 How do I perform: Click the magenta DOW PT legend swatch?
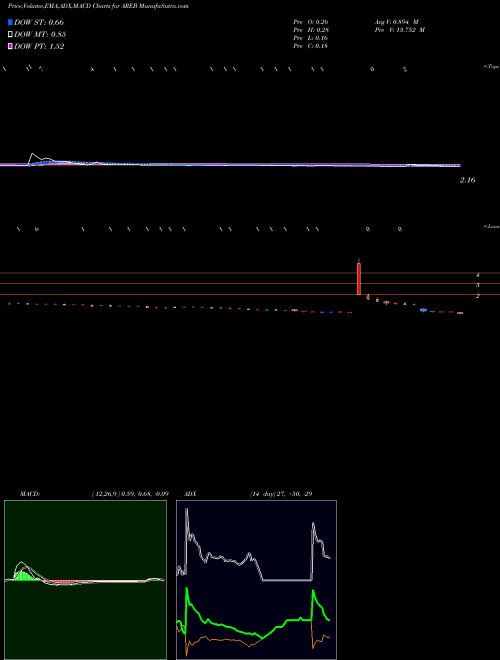[10, 46]
